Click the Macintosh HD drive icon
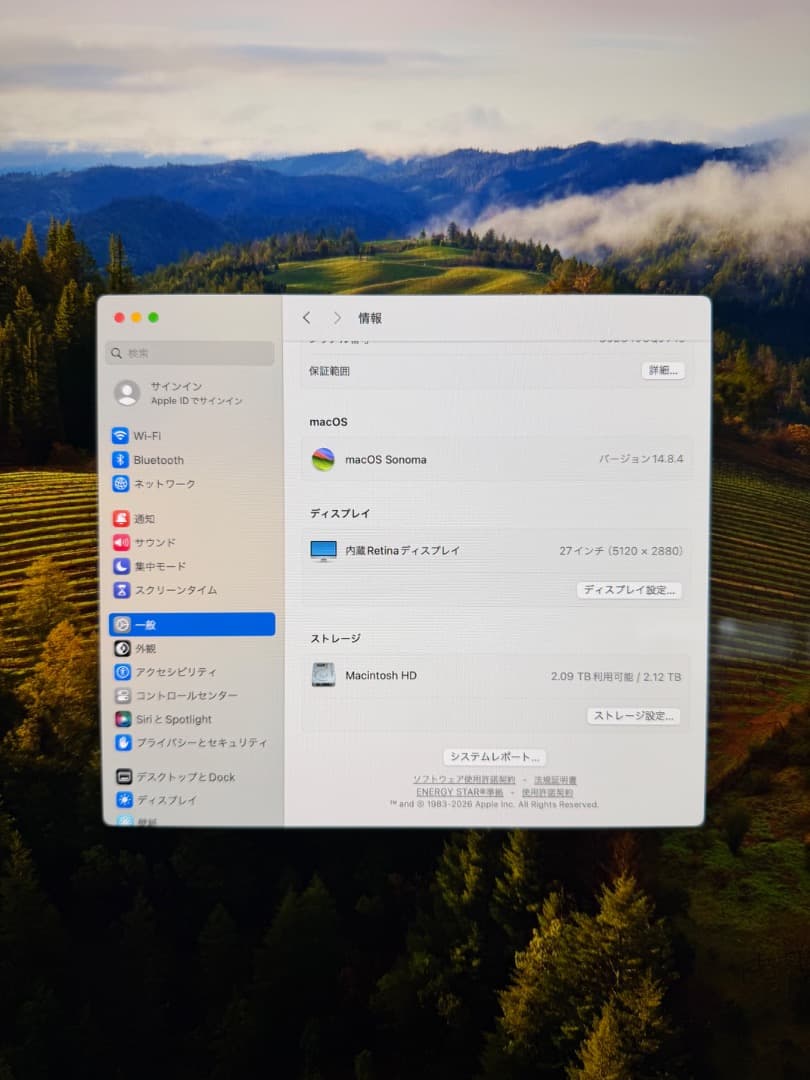This screenshot has width=810, height=1080. pyautogui.click(x=323, y=675)
